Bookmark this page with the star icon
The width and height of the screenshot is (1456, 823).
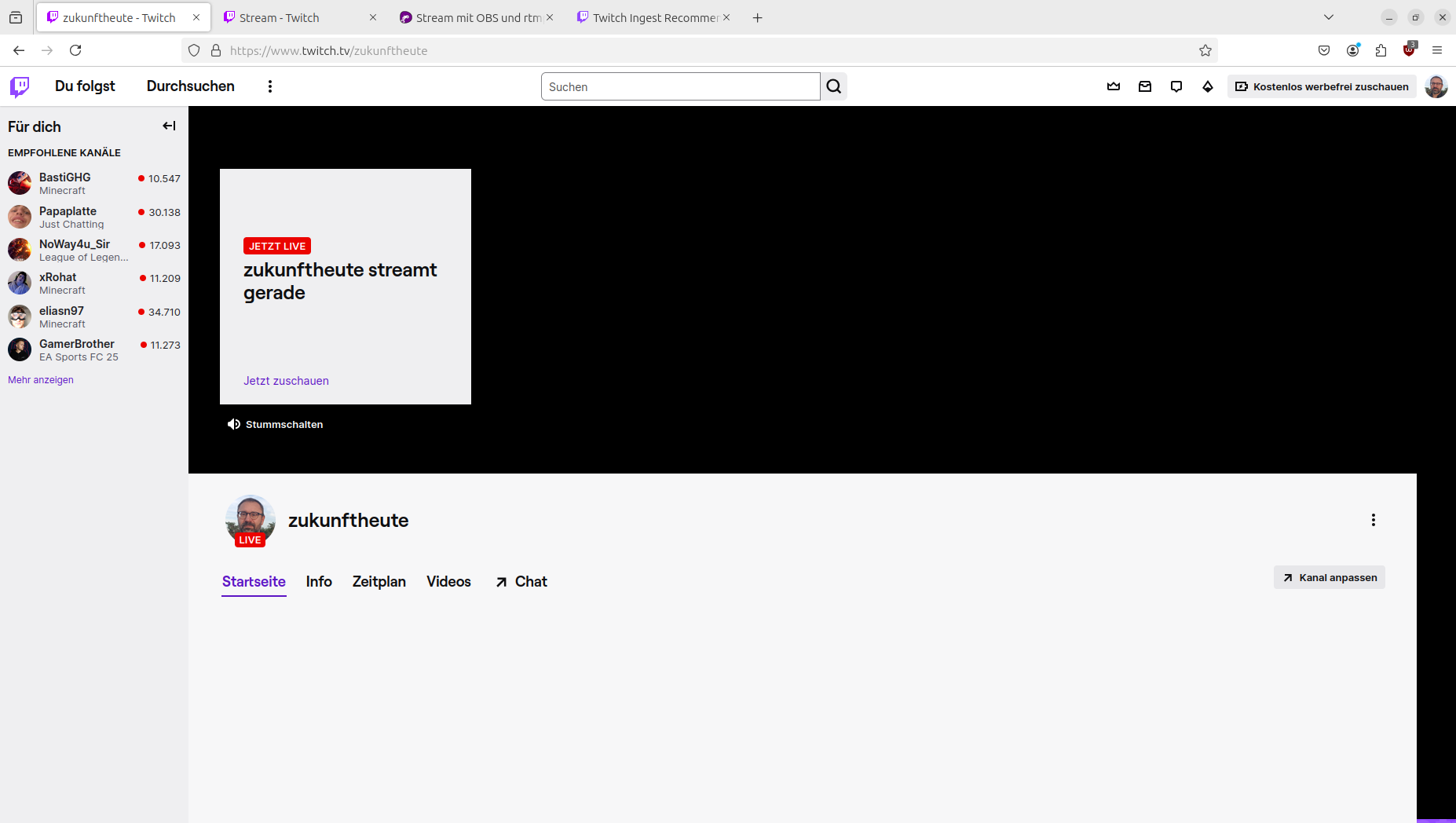[x=1205, y=50]
